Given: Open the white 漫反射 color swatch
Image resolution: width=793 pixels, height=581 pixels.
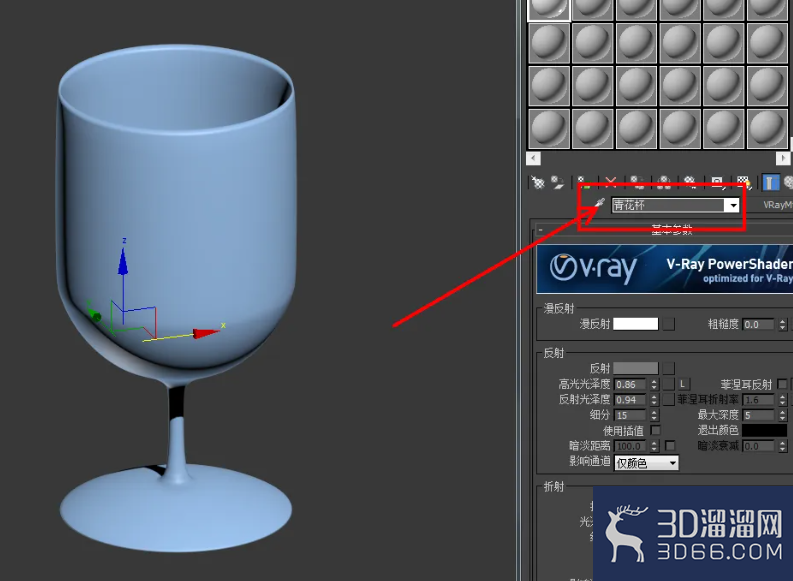Looking at the screenshot, I should tap(636, 324).
